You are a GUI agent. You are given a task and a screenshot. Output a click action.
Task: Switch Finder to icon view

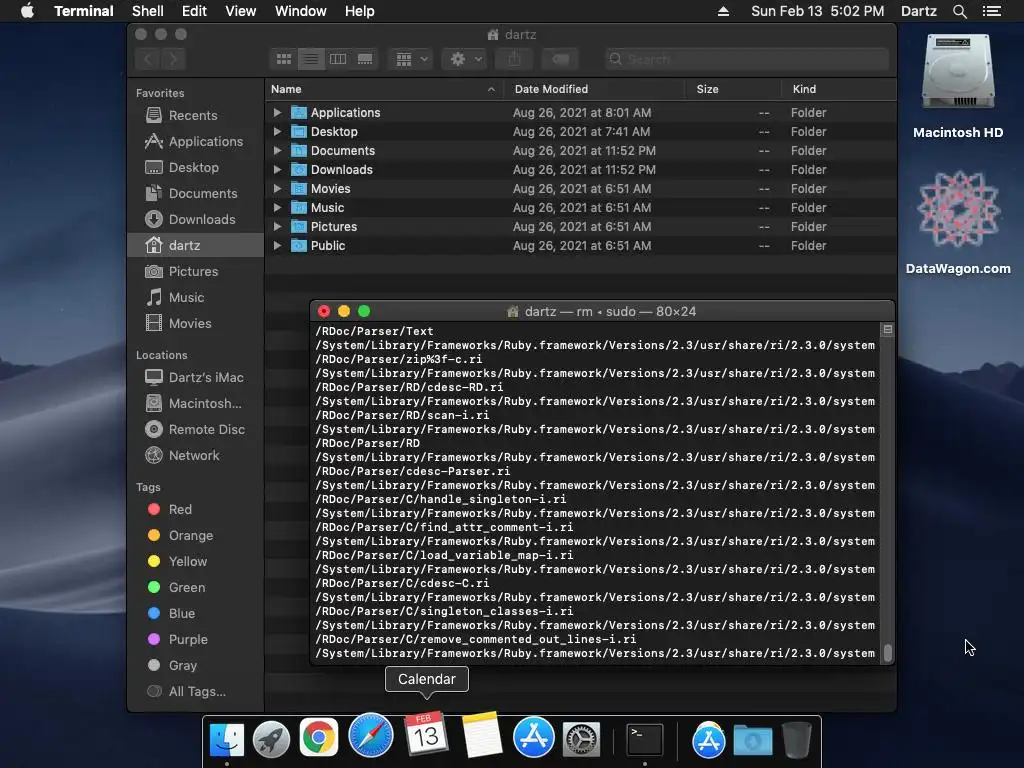283,59
